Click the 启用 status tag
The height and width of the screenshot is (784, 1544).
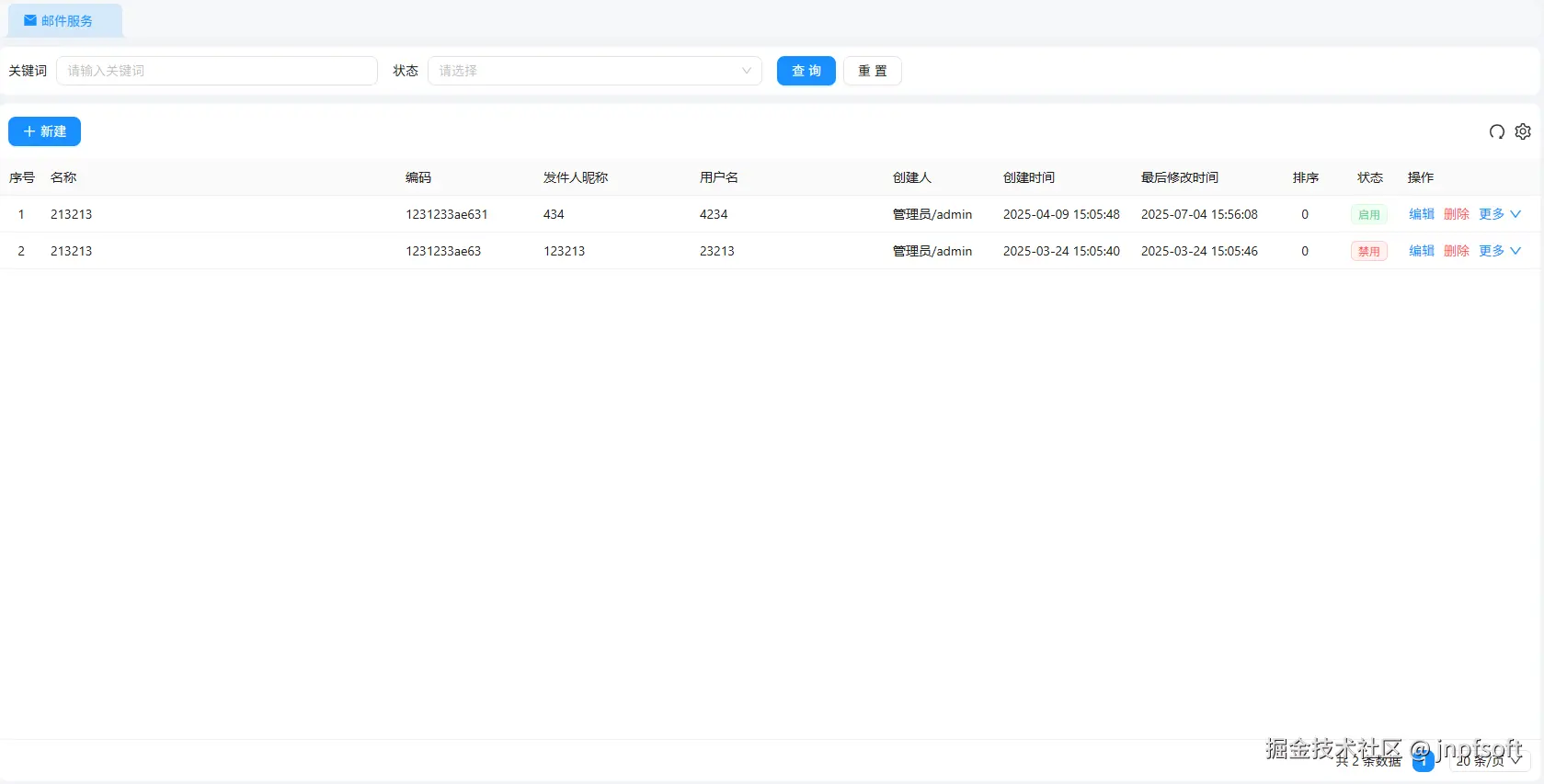coord(1369,214)
